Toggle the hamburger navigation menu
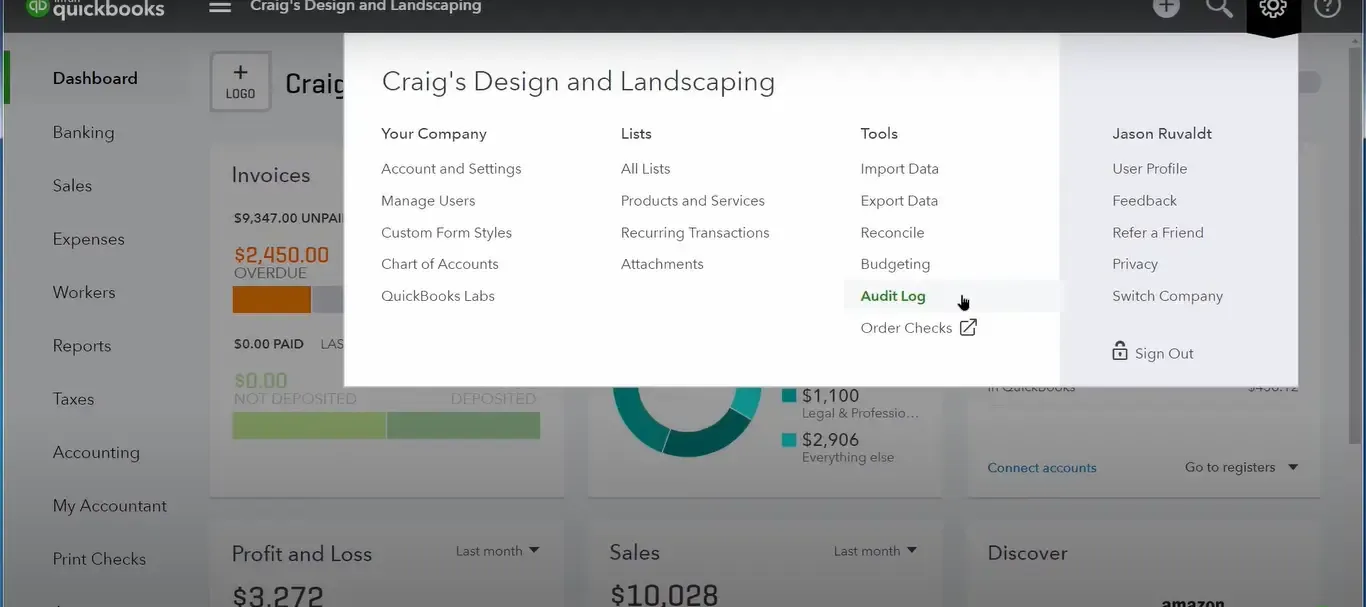Image resolution: width=1366 pixels, height=607 pixels. [220, 7]
